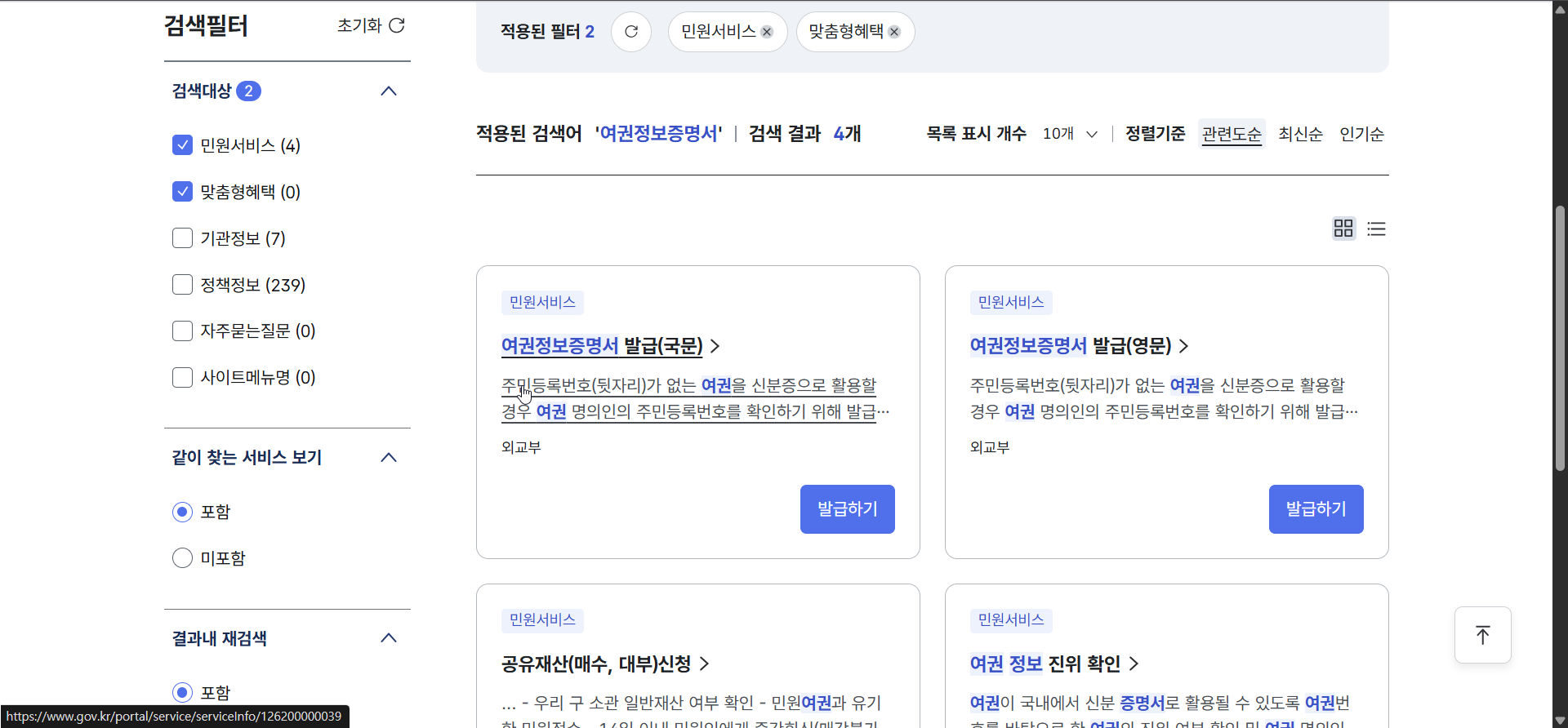Click the 초기화 reset text
The width and height of the screenshot is (1568, 728).
[359, 25]
